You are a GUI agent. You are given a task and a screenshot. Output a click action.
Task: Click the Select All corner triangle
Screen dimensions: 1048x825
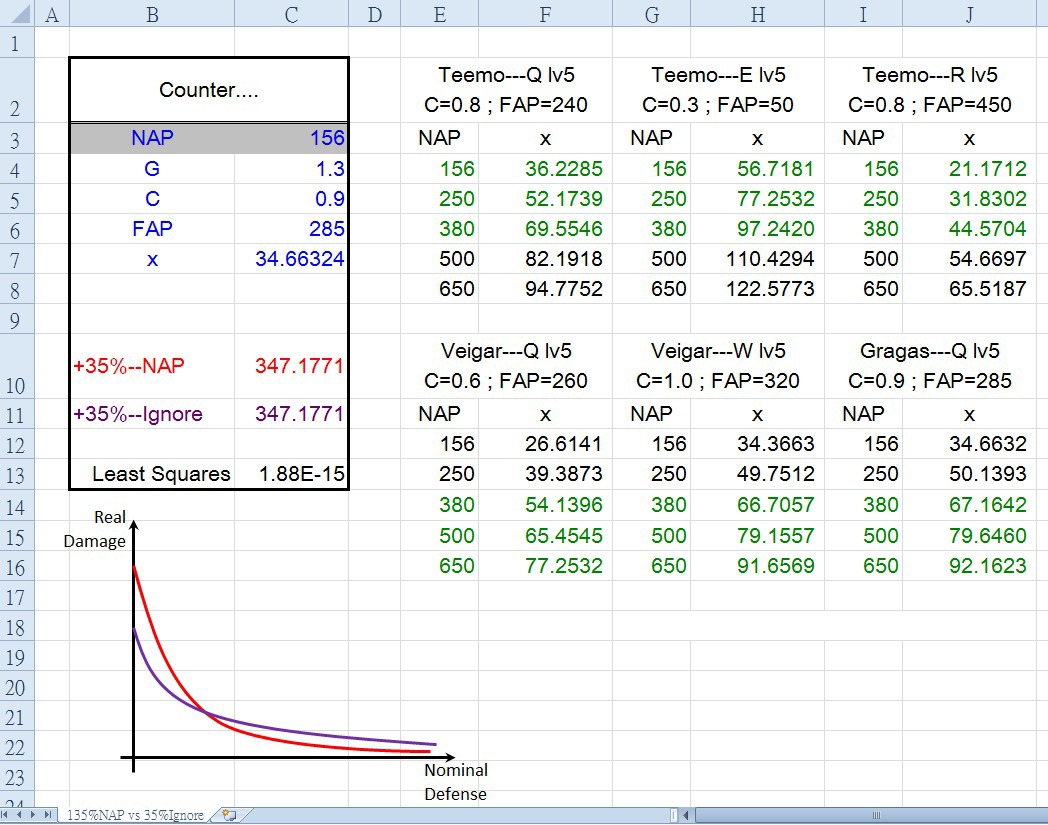coord(18,13)
